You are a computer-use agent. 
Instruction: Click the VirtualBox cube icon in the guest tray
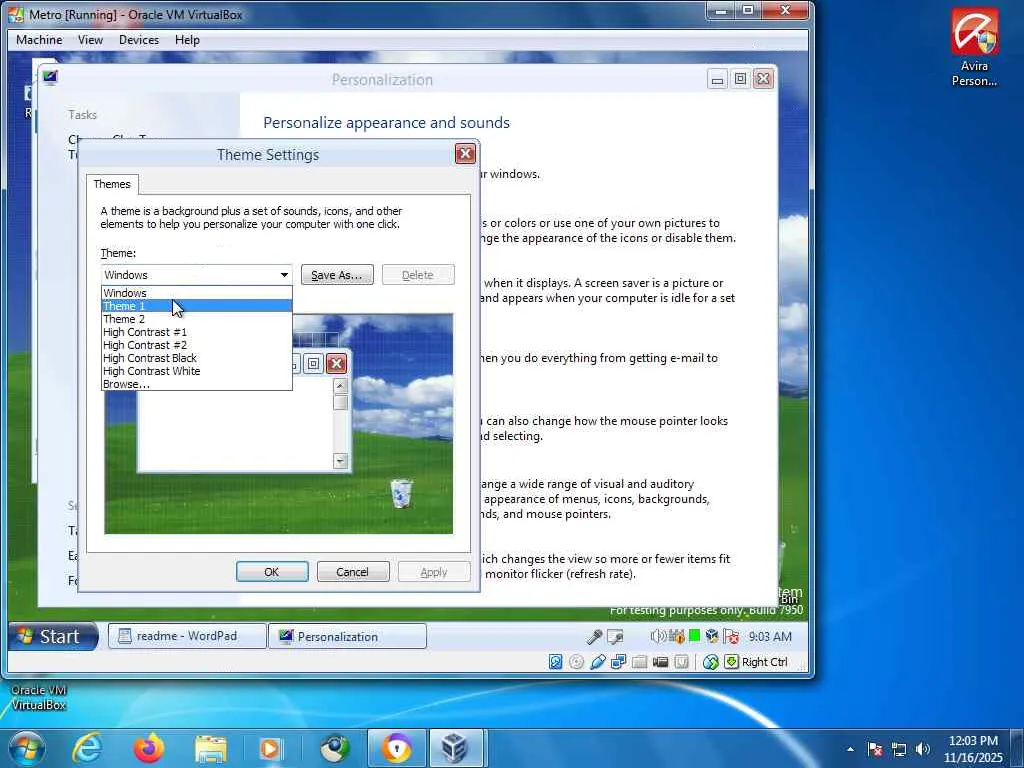[712, 636]
